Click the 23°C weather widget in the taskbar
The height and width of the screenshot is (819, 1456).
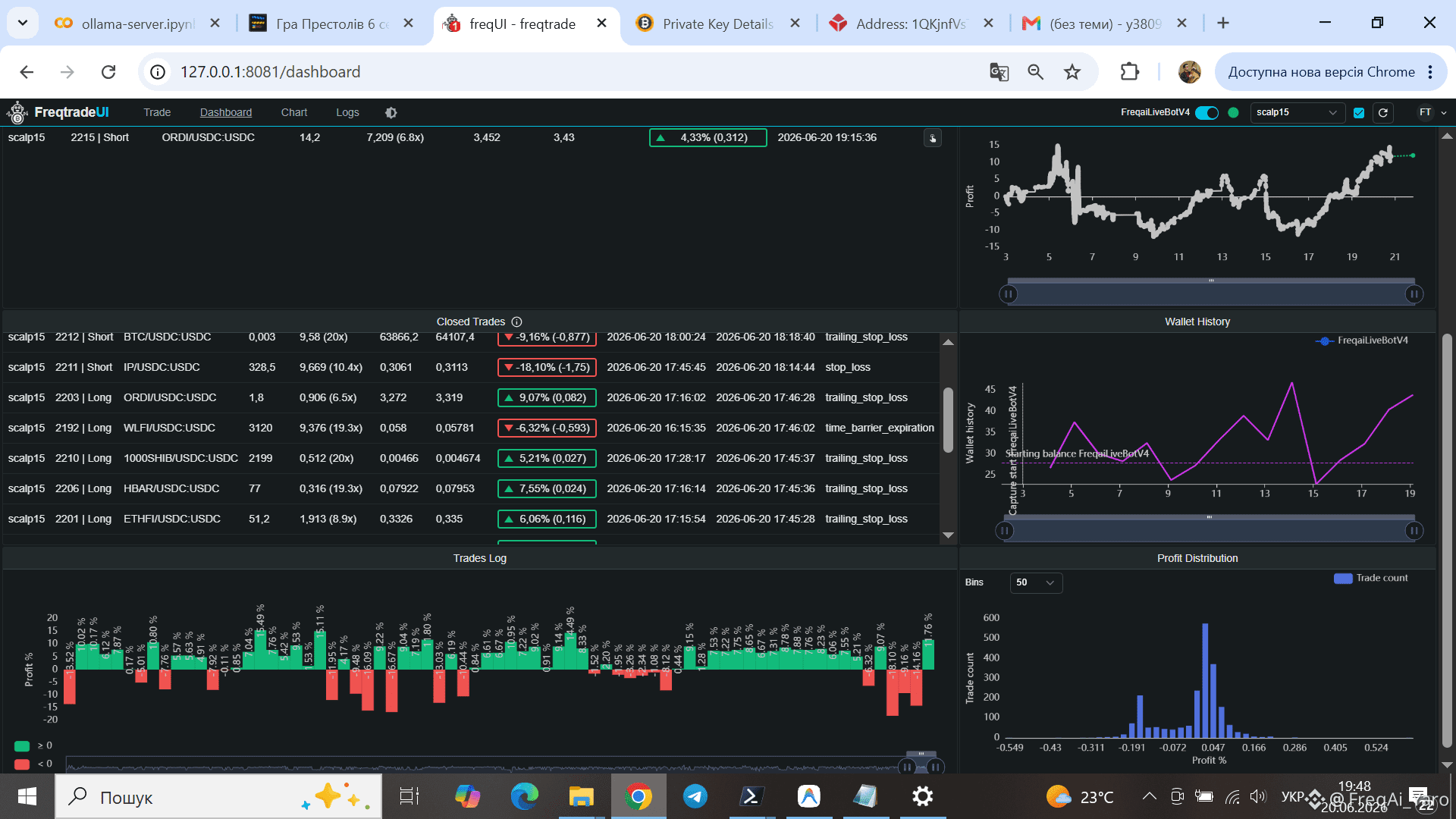(x=1080, y=796)
